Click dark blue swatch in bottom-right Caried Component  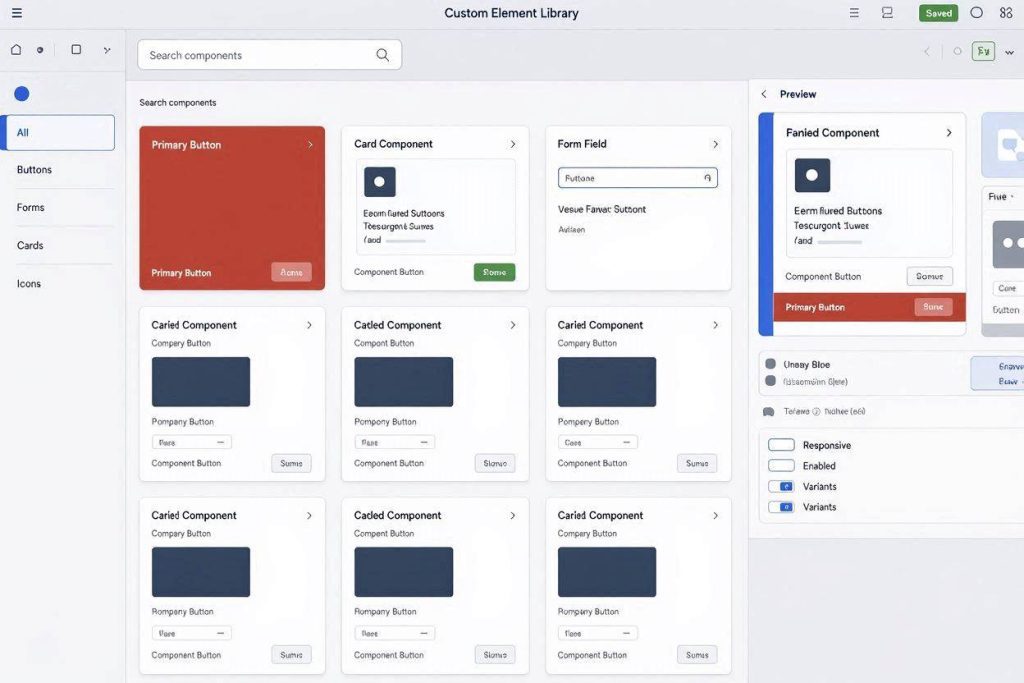pyautogui.click(x=607, y=572)
